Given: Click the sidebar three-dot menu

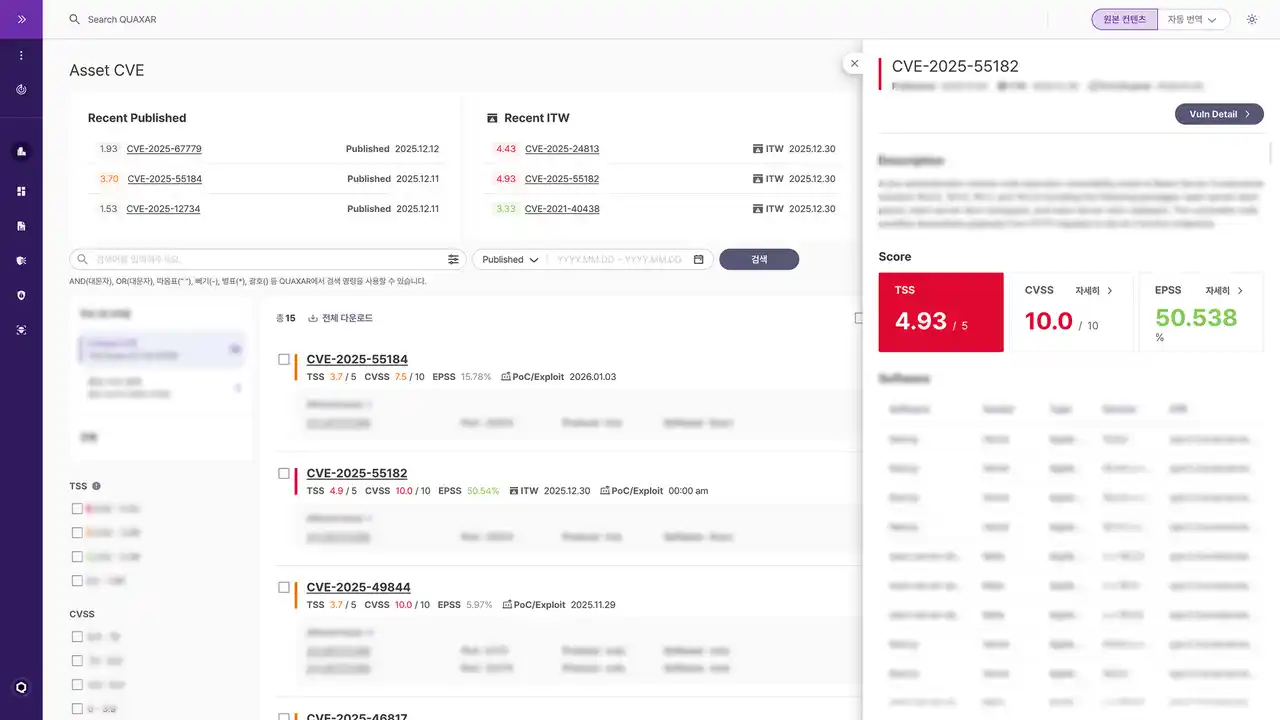Looking at the screenshot, I should click(21, 55).
